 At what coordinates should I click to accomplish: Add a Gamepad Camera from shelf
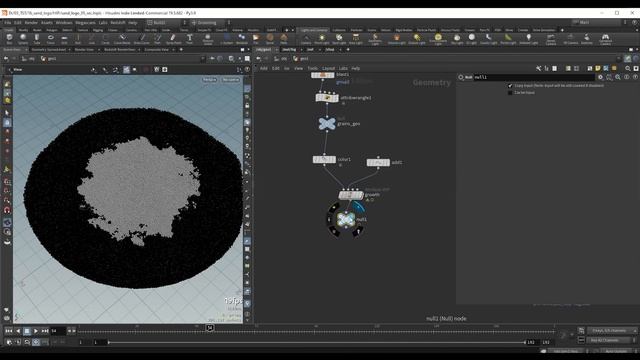[x=605, y=39]
